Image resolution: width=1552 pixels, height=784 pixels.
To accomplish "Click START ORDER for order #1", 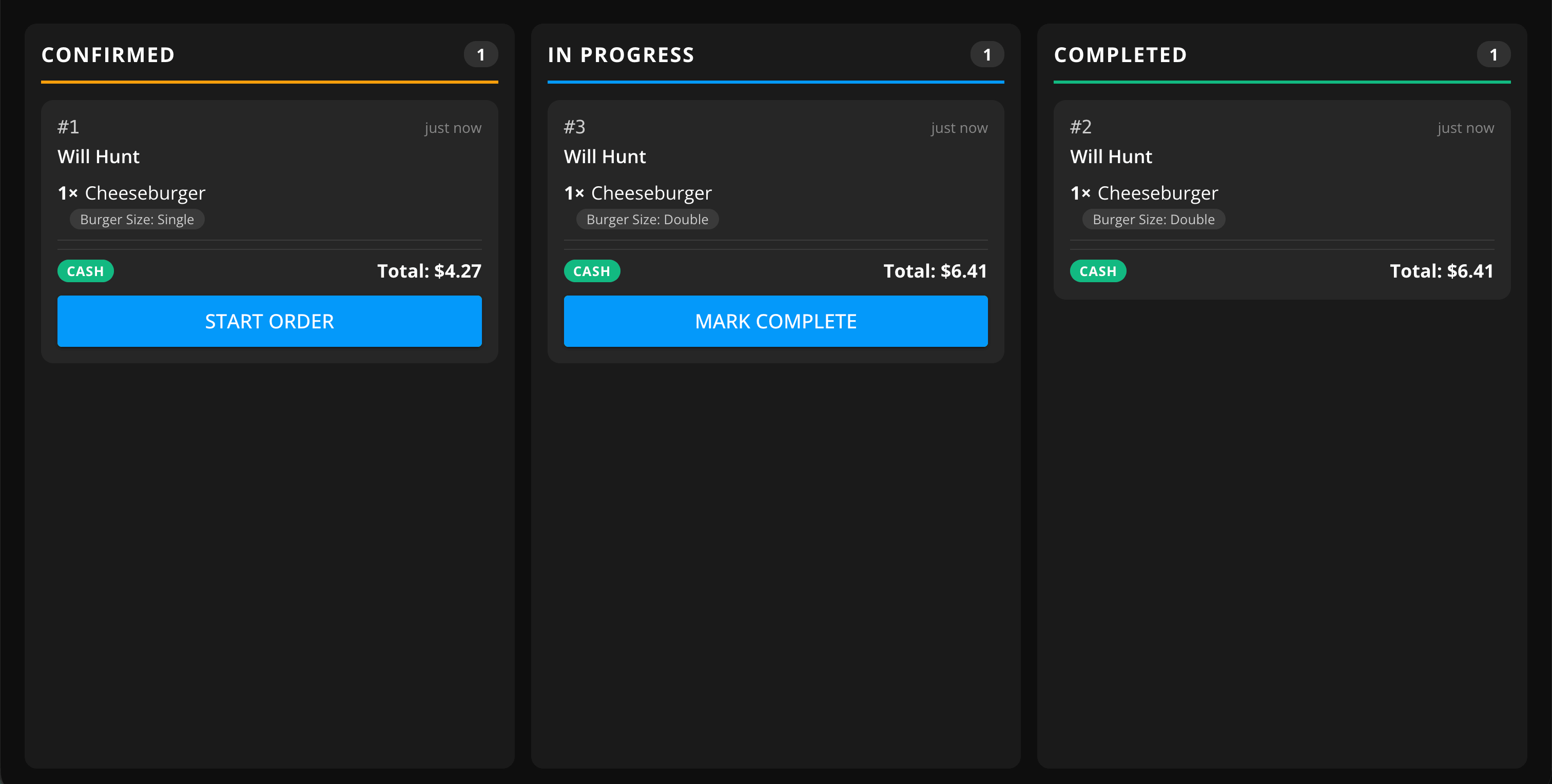I will tap(269, 321).
